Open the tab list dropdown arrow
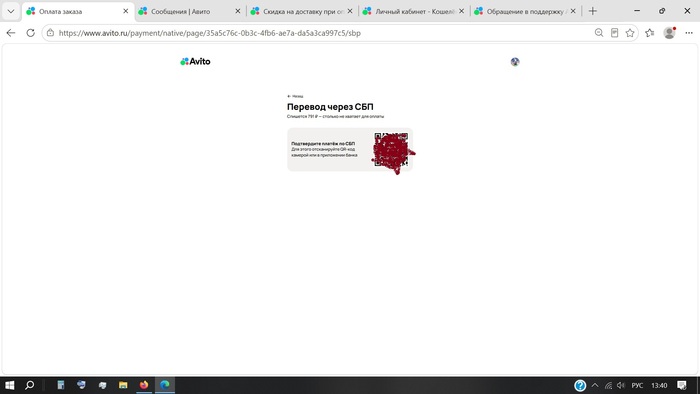Image resolution: width=700 pixels, height=394 pixels. (x=11, y=12)
